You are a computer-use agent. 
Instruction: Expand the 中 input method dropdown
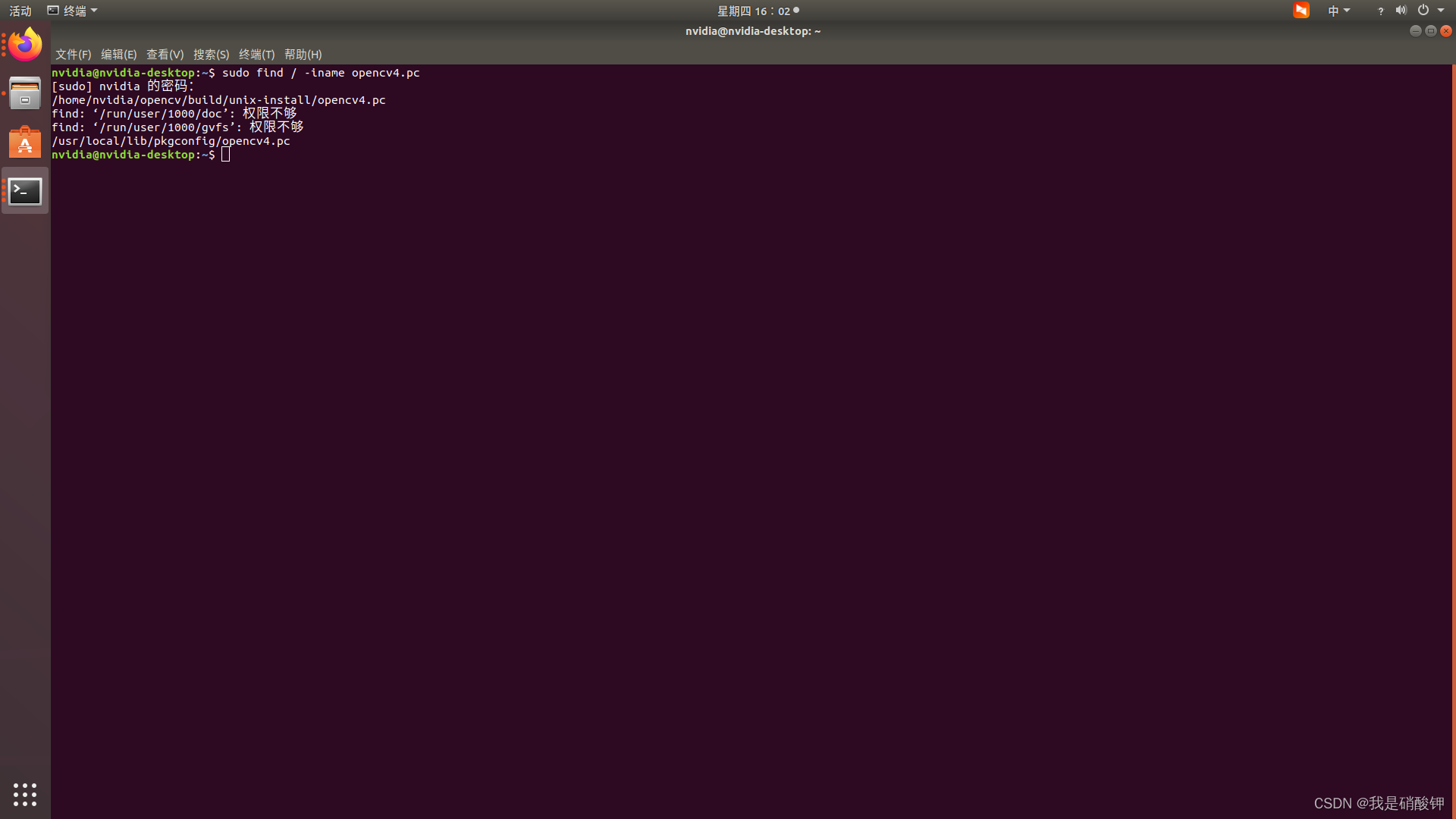point(1338,11)
